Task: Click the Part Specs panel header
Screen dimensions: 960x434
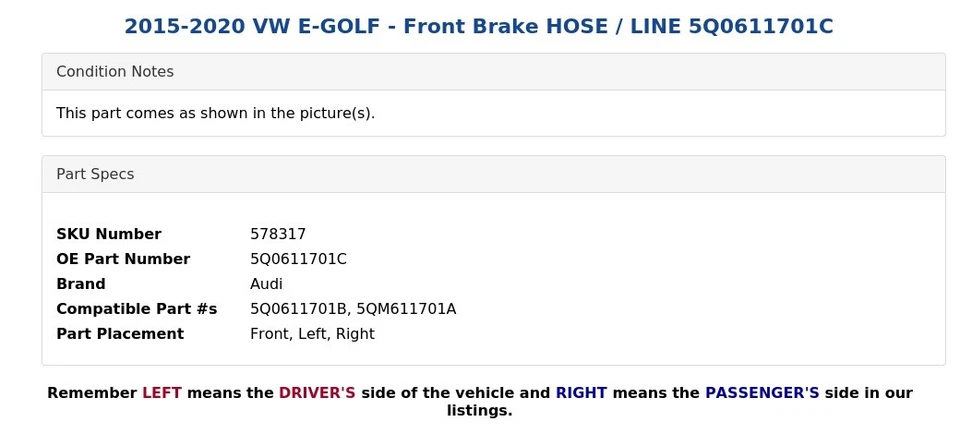Action: 493,174
